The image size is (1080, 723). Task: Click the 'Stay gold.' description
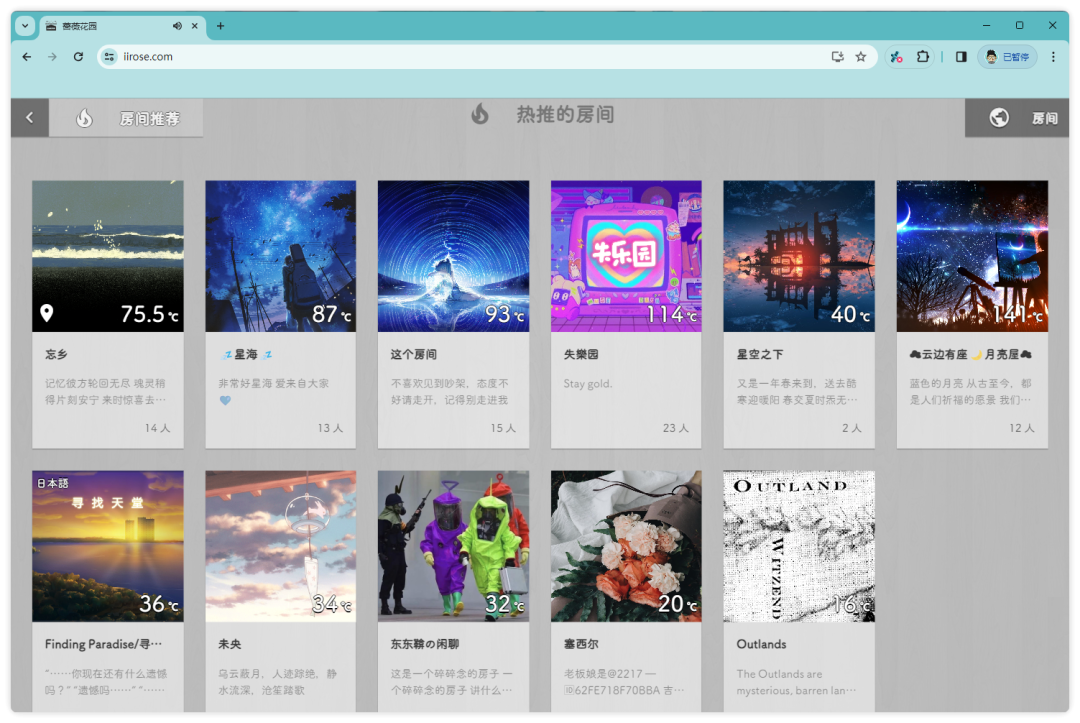pyautogui.click(x=588, y=384)
